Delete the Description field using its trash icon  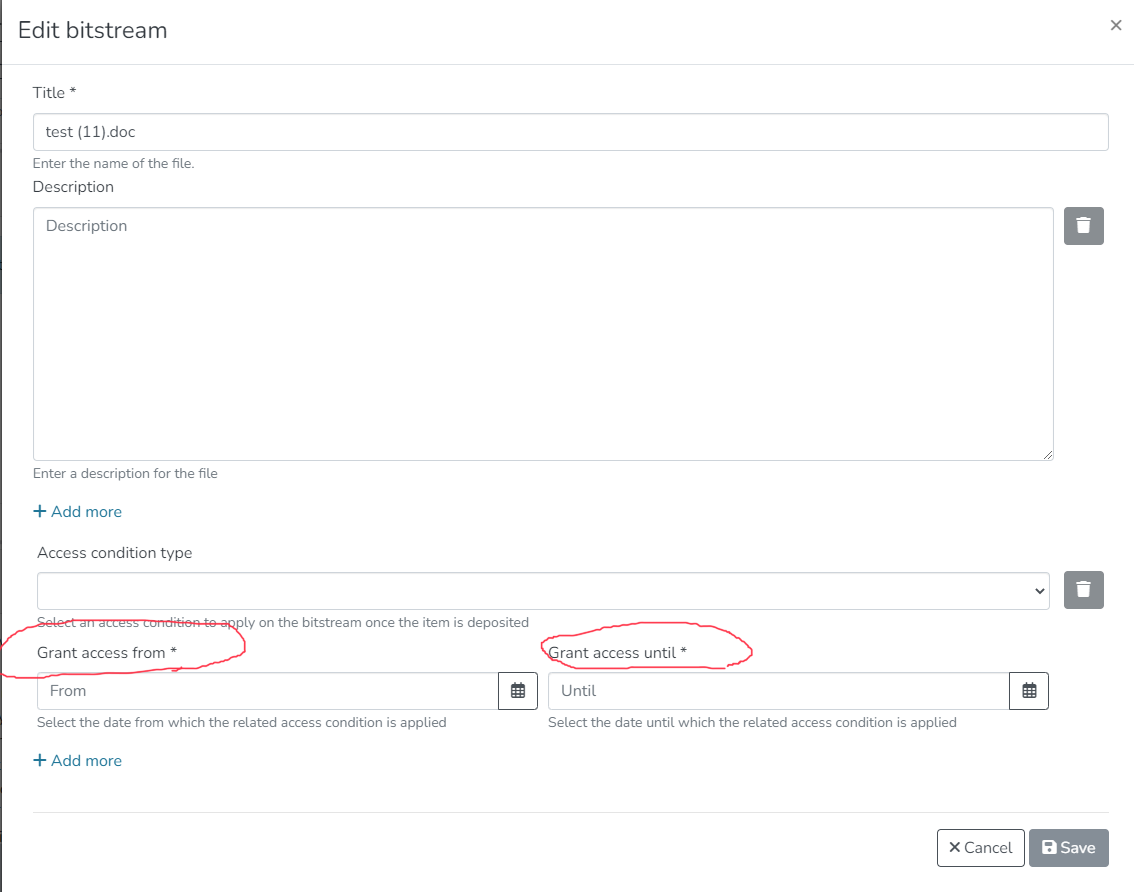pos(1083,226)
